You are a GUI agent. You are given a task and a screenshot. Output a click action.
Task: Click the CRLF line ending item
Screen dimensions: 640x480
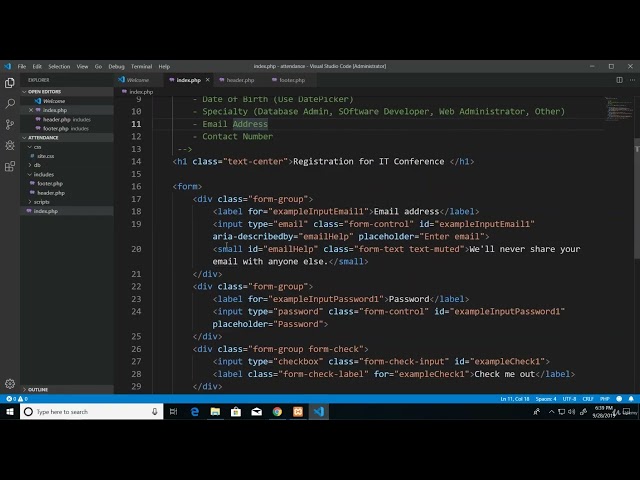[588, 399]
